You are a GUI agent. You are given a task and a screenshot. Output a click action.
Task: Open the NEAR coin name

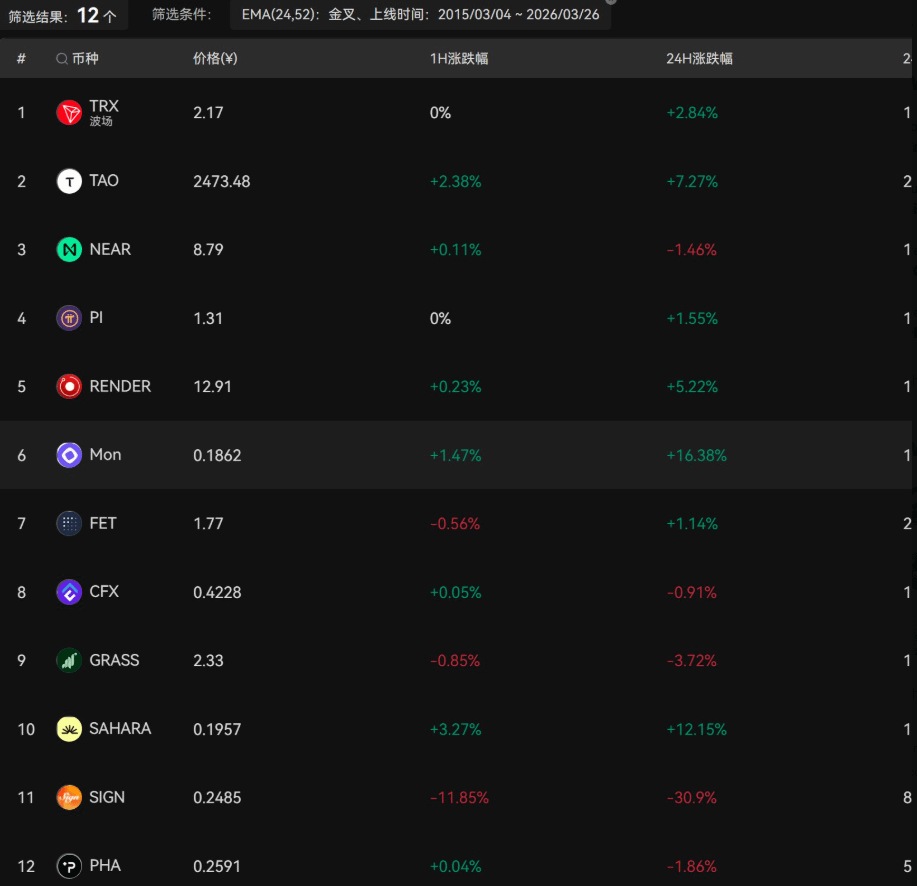tap(110, 249)
